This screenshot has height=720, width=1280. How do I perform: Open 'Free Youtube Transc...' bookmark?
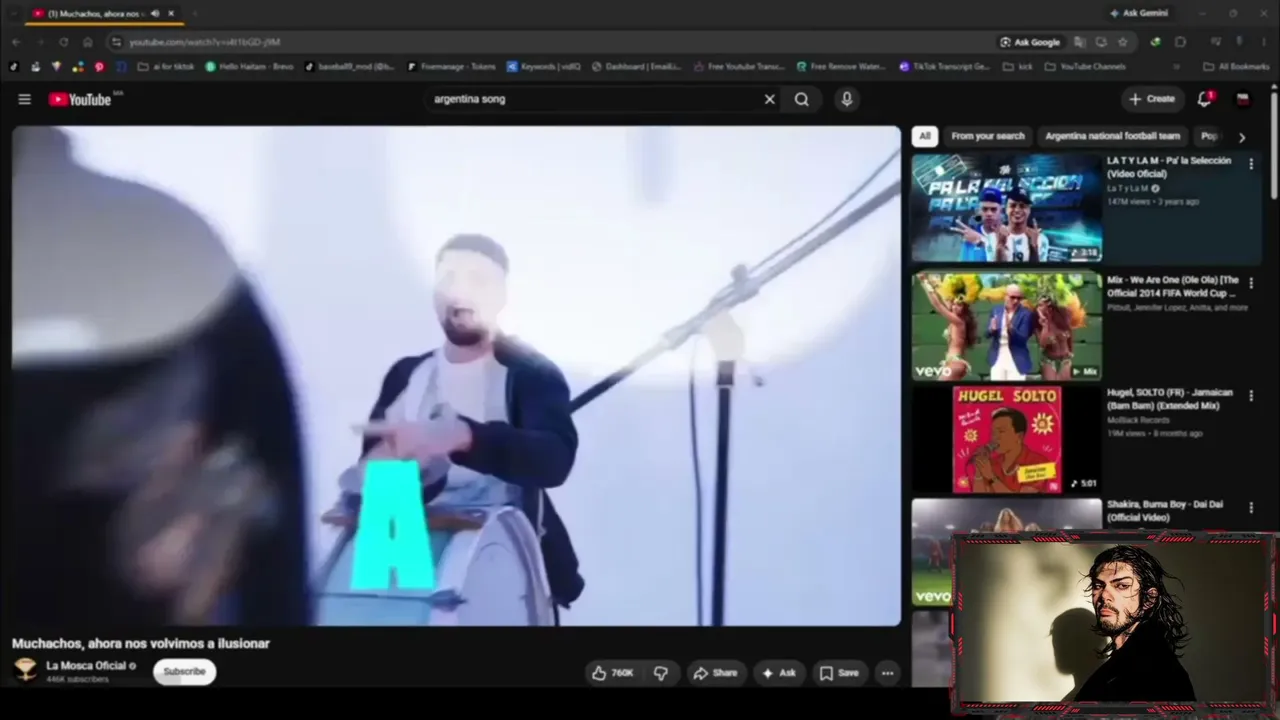(x=739, y=67)
